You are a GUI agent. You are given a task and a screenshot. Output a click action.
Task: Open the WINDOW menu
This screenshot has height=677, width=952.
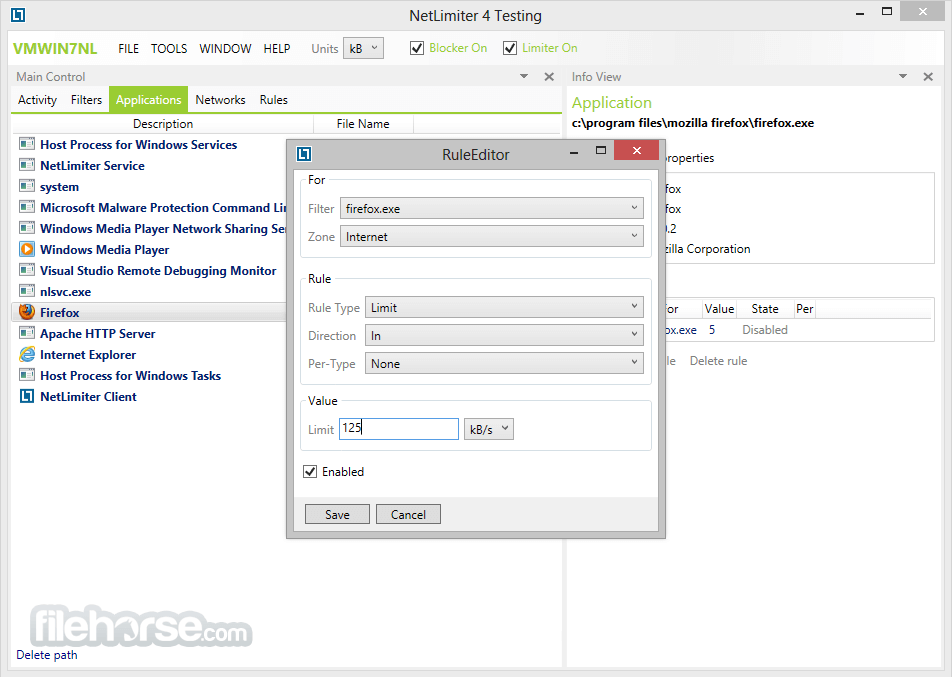coord(225,49)
